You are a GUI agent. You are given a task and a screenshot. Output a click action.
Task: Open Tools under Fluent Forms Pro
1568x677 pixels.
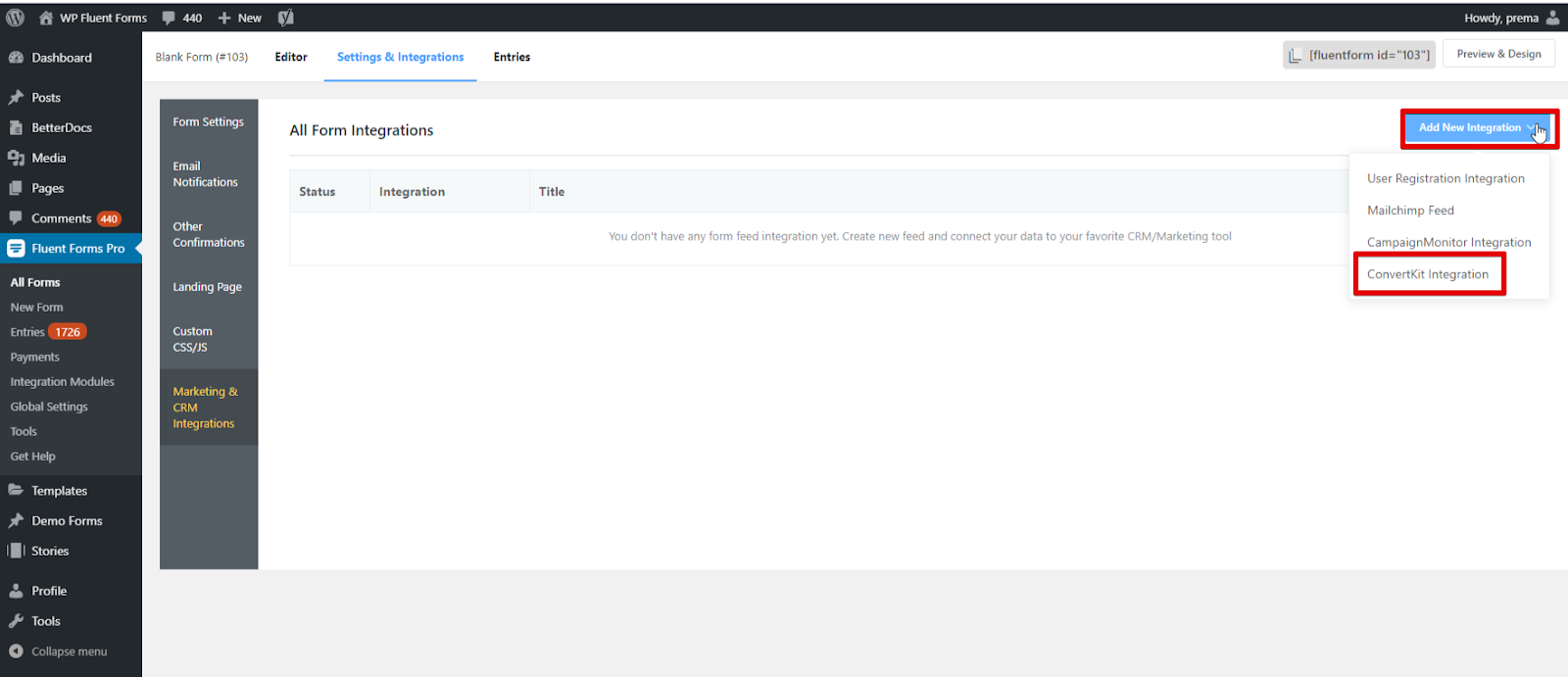24,431
